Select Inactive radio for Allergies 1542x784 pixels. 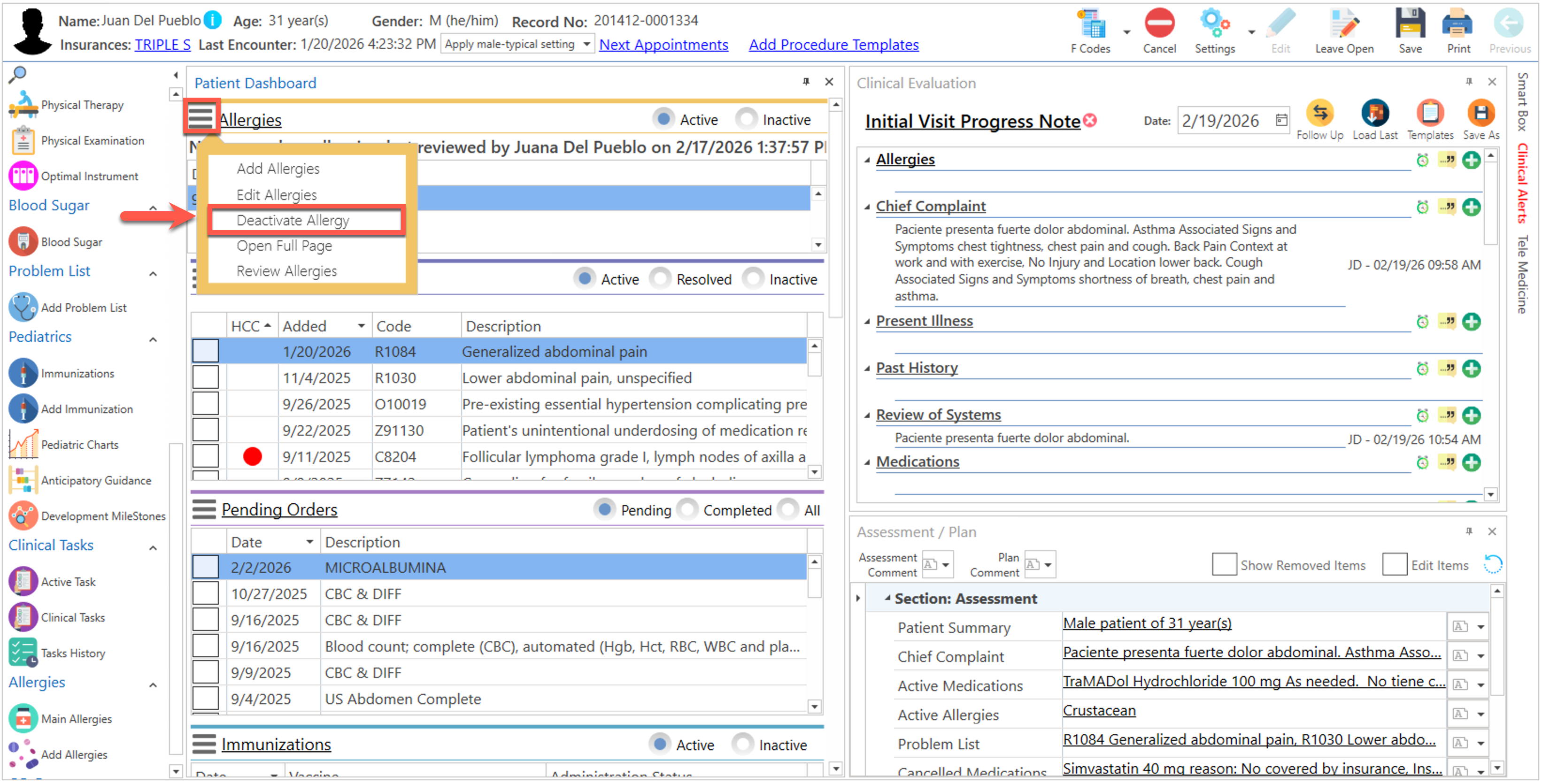click(x=747, y=119)
